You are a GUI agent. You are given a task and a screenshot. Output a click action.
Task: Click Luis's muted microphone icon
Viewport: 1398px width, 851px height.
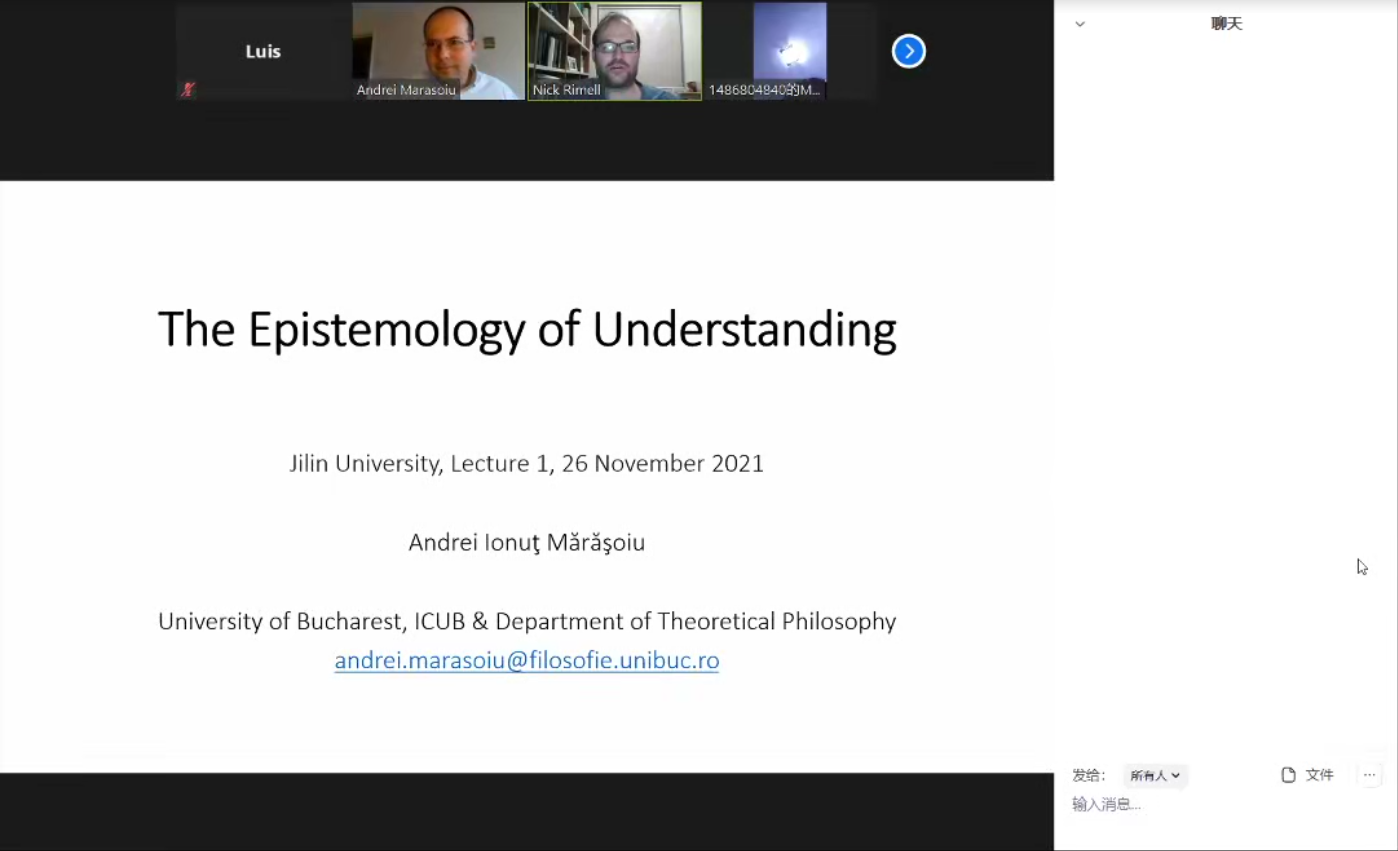point(187,90)
